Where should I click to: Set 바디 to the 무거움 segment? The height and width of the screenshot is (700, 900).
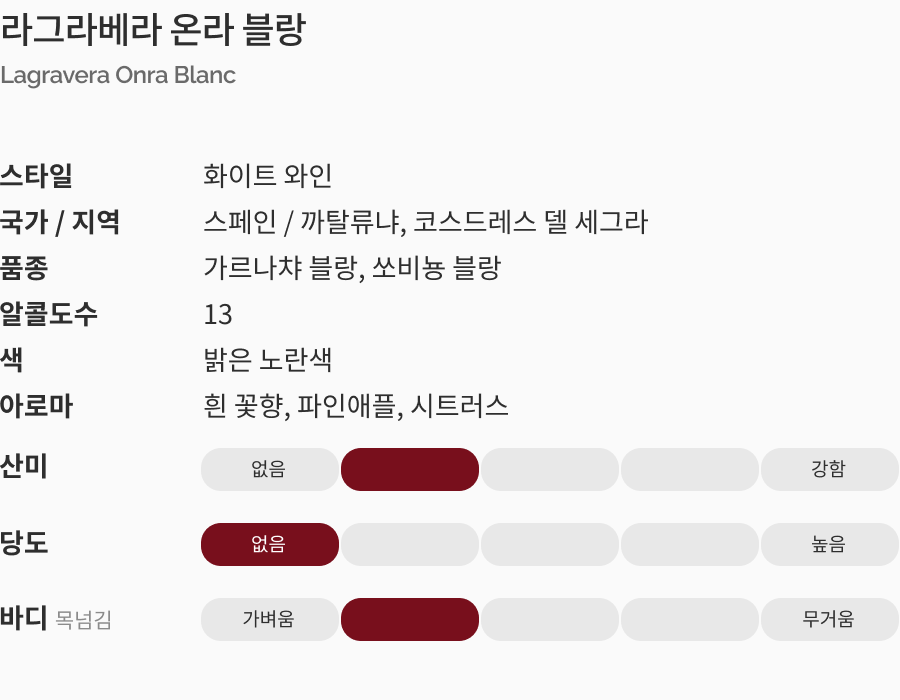point(829,620)
